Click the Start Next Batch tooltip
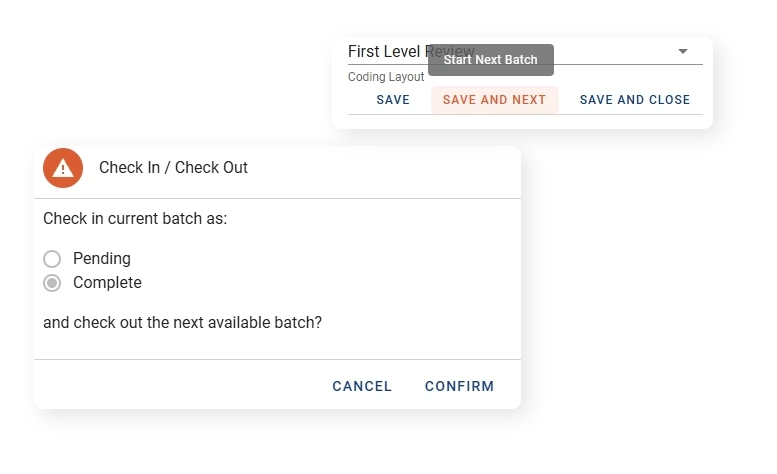777x474 pixels. pos(490,60)
